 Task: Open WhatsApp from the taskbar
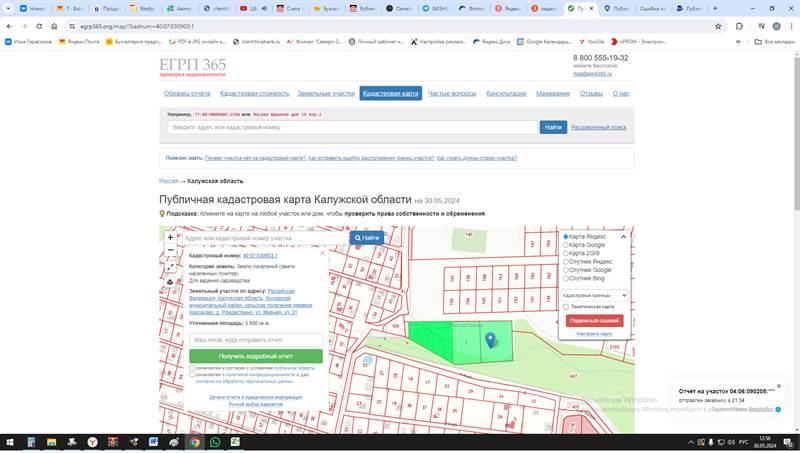pyautogui.click(x=215, y=441)
